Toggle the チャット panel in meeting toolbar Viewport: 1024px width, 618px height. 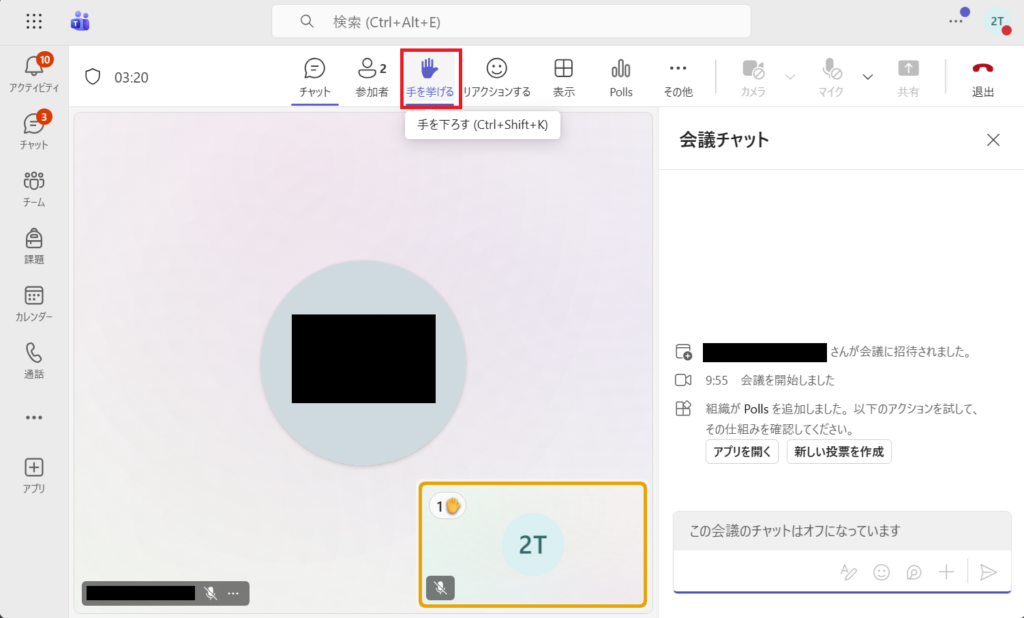314,77
